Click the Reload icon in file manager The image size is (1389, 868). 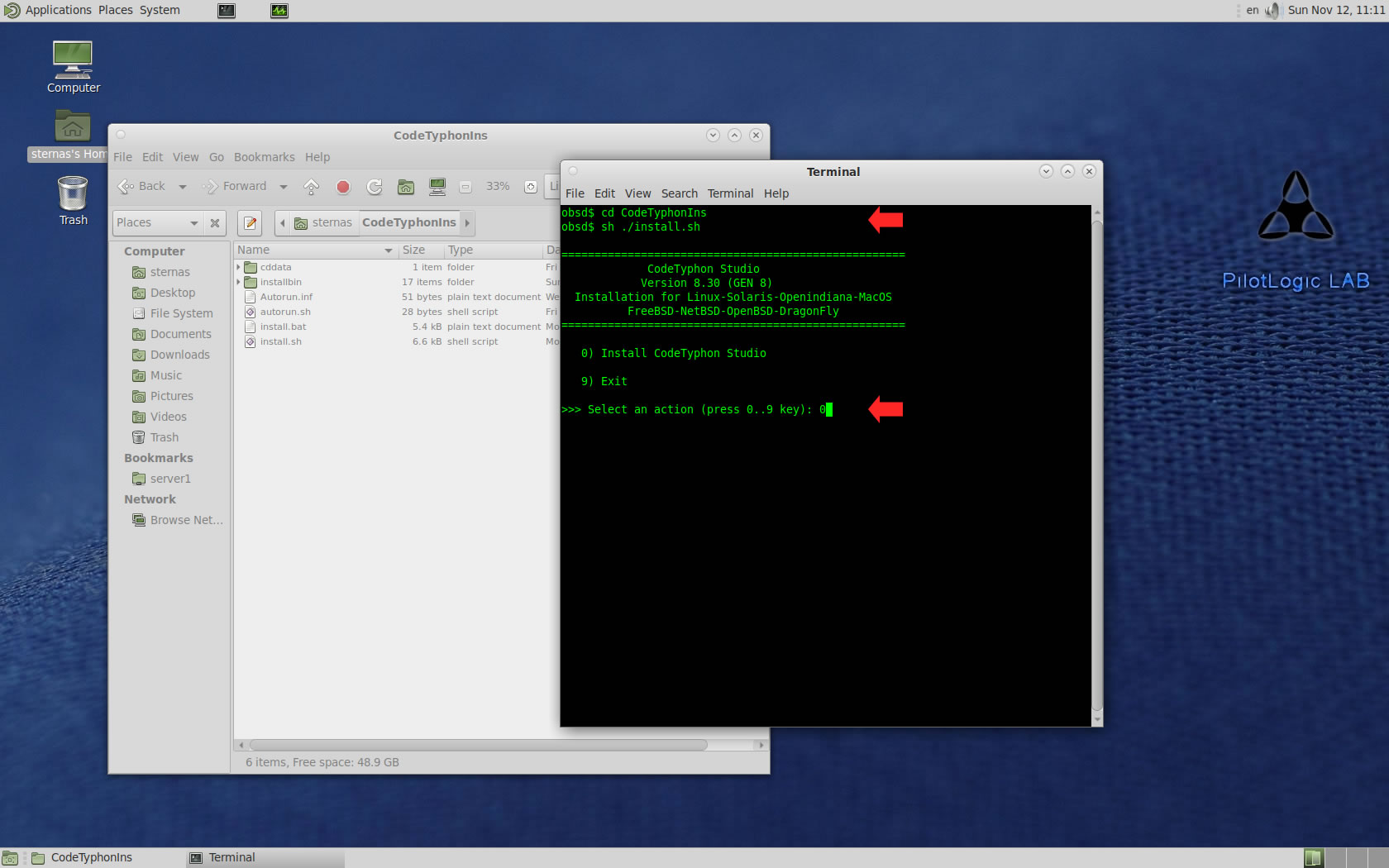point(375,187)
